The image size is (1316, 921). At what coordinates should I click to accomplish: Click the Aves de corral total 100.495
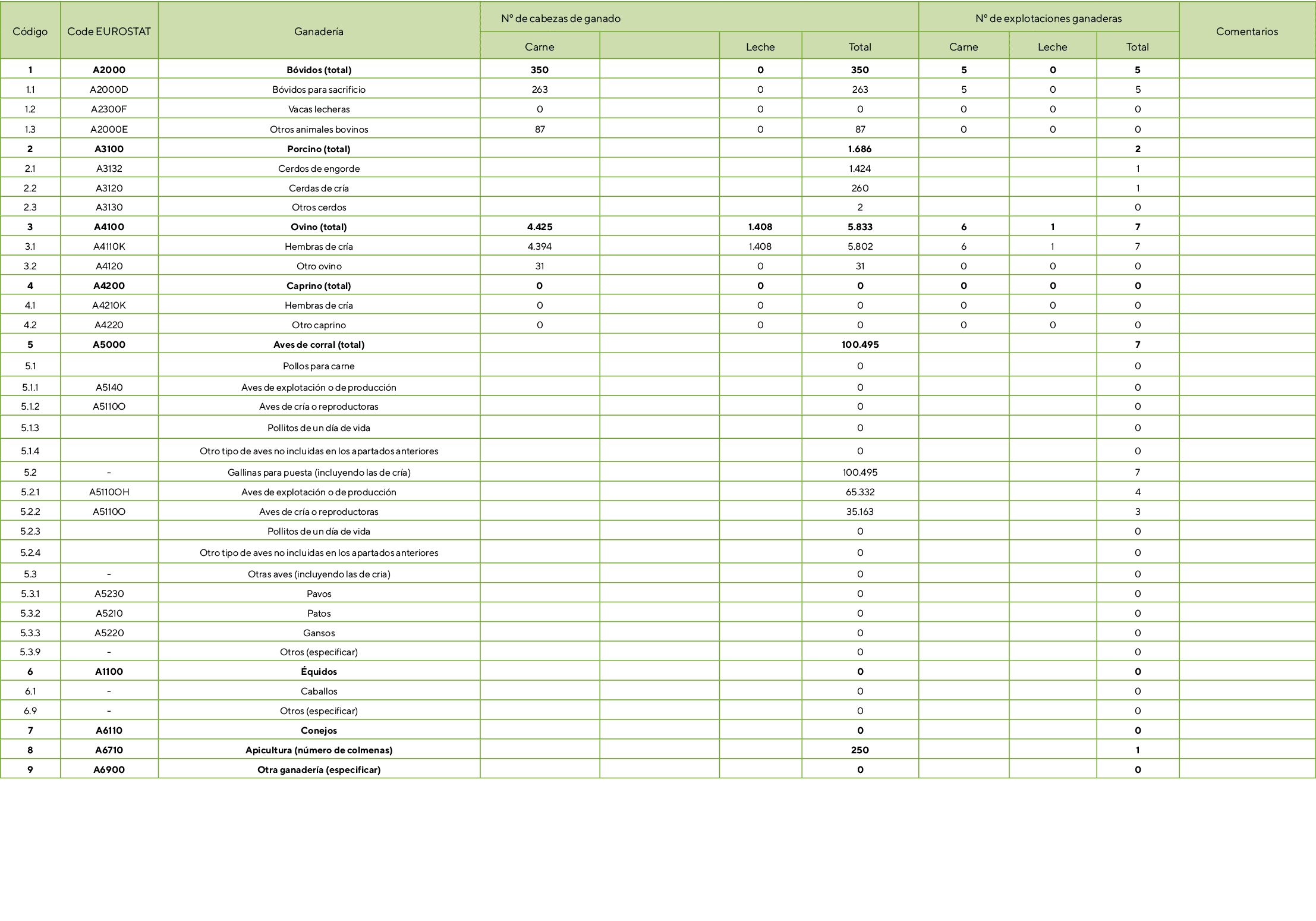point(860,344)
